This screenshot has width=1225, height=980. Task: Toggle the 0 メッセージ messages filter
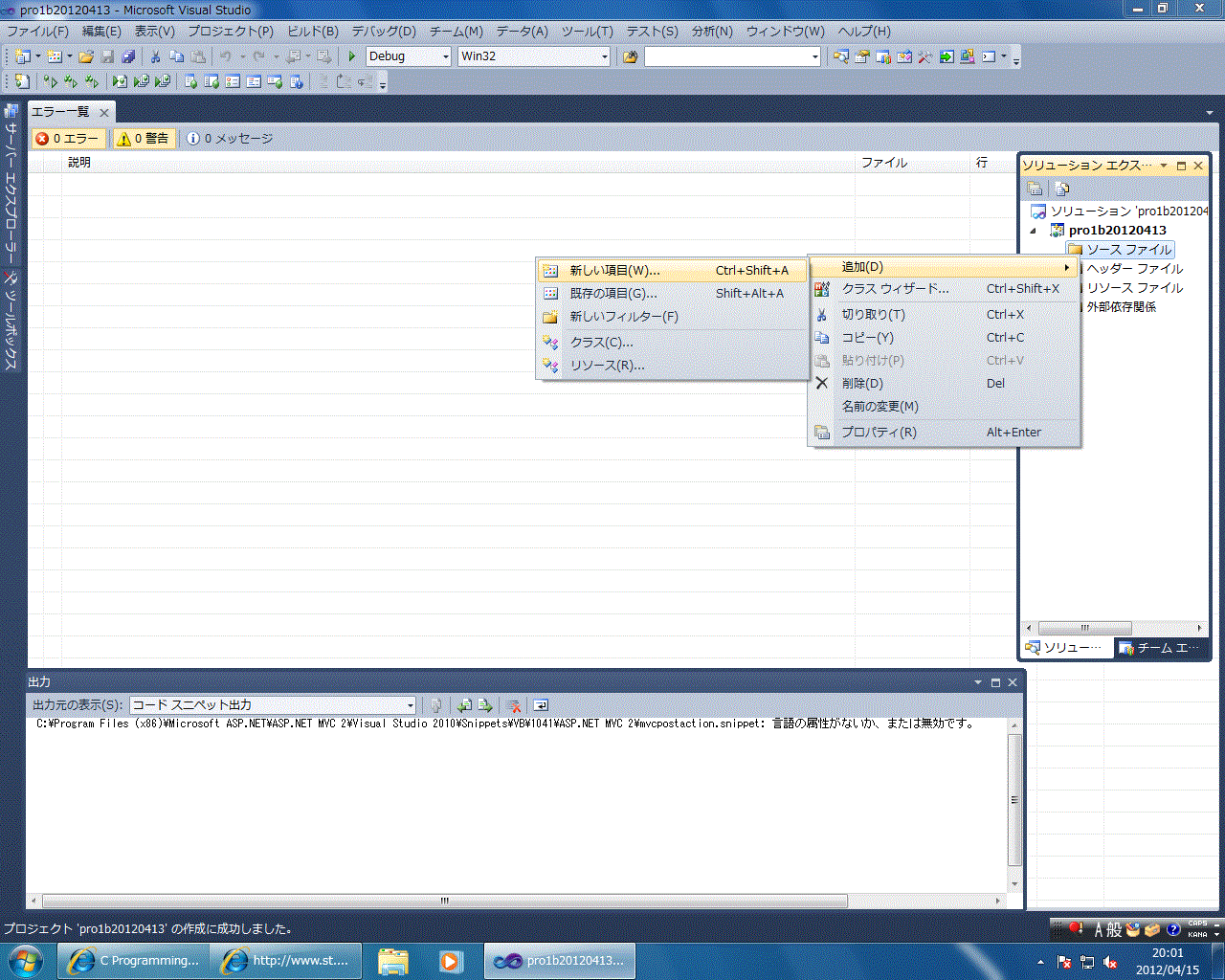click(229, 139)
